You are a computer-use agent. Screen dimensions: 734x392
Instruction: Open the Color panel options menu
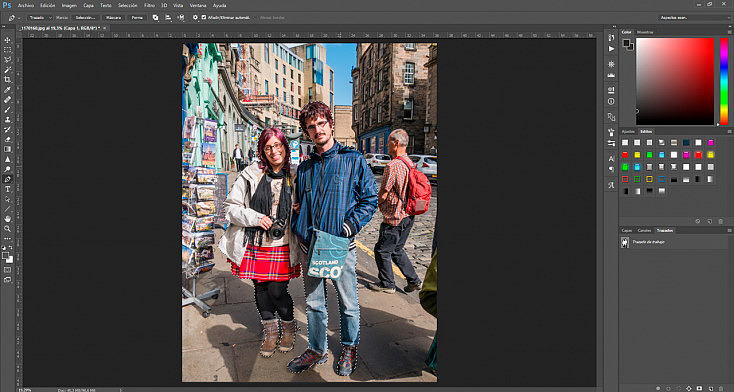(x=729, y=32)
